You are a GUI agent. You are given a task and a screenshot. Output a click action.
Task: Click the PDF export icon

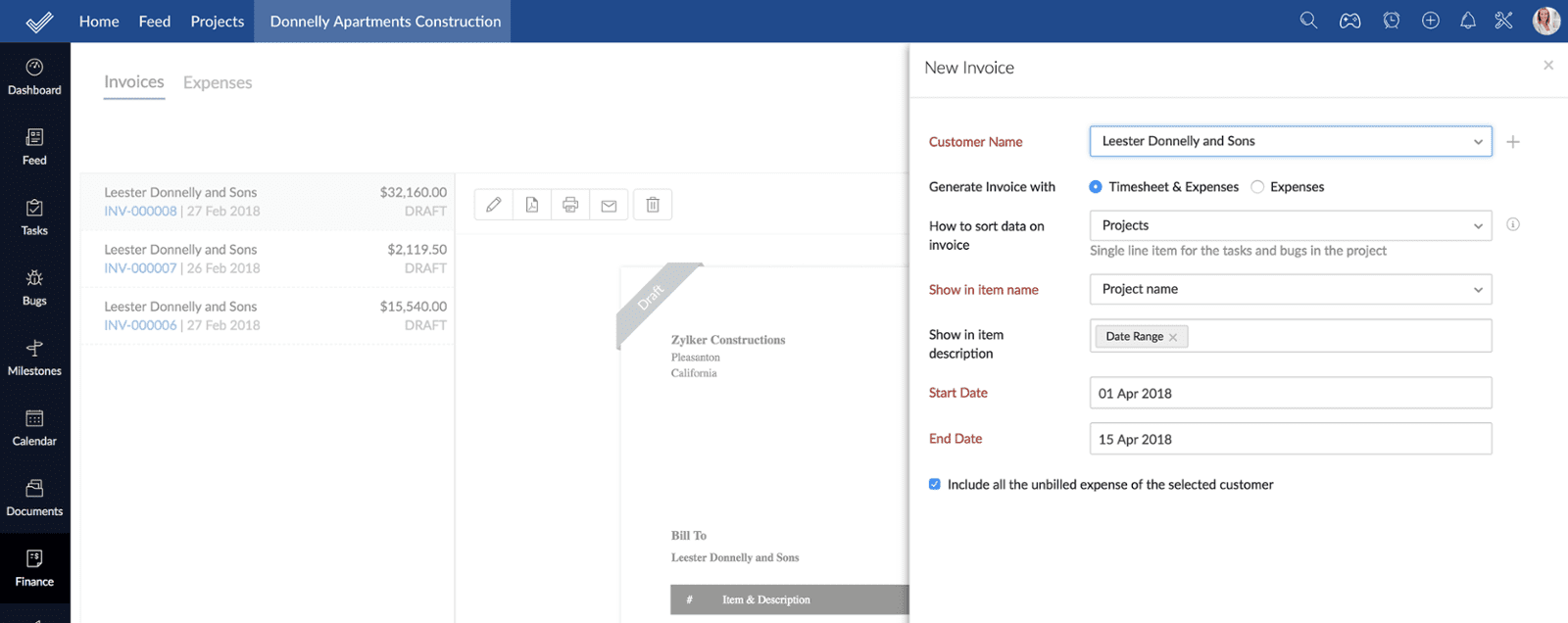click(532, 205)
